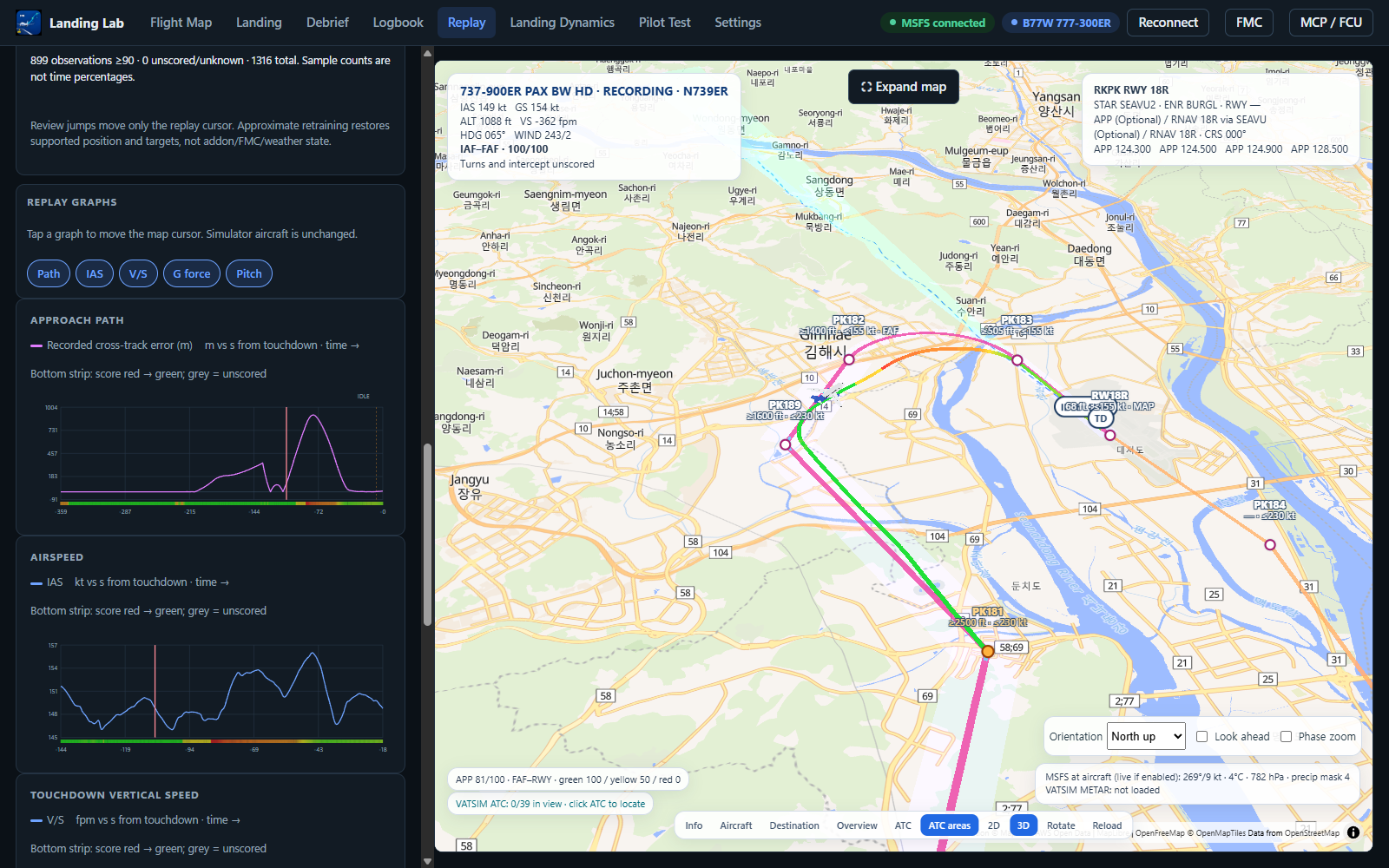Click the orange PK181 replay cursor marker
1389x868 pixels.
987,651
